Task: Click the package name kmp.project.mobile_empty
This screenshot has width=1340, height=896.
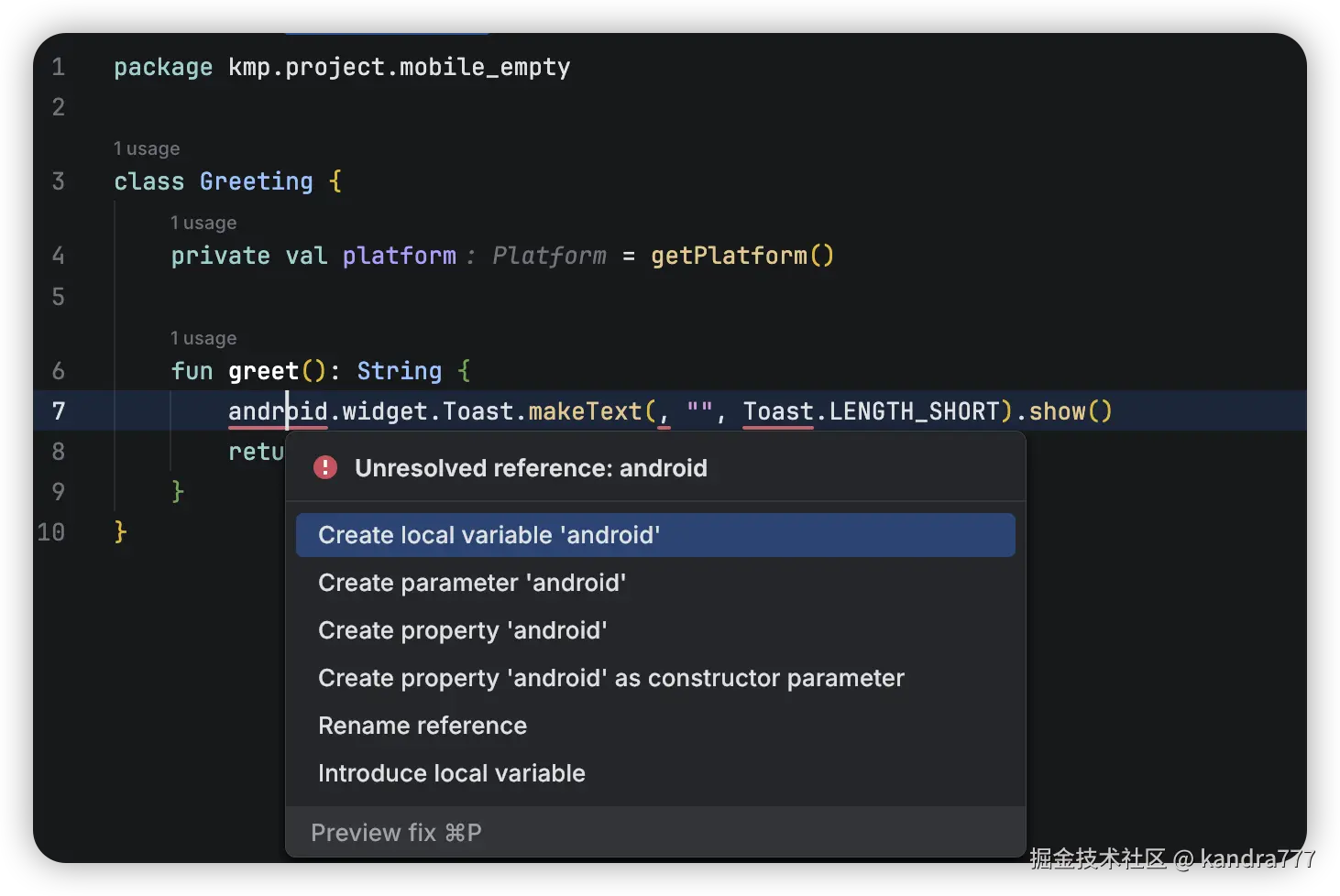Action: 400,67
